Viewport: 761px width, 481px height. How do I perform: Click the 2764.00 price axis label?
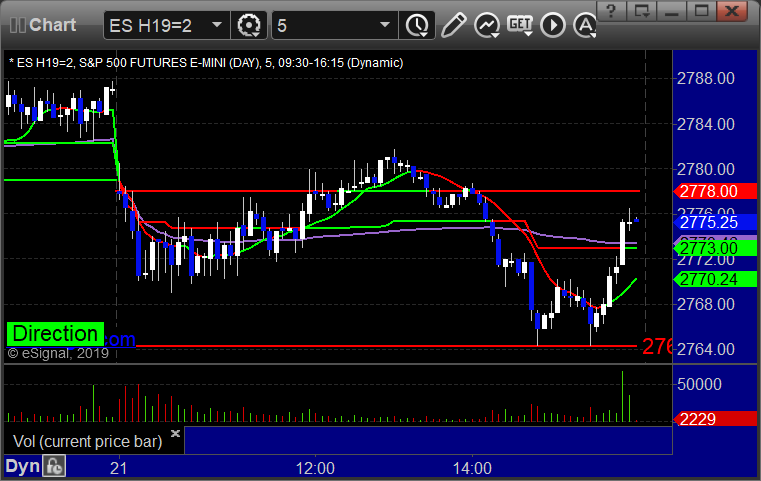point(706,349)
